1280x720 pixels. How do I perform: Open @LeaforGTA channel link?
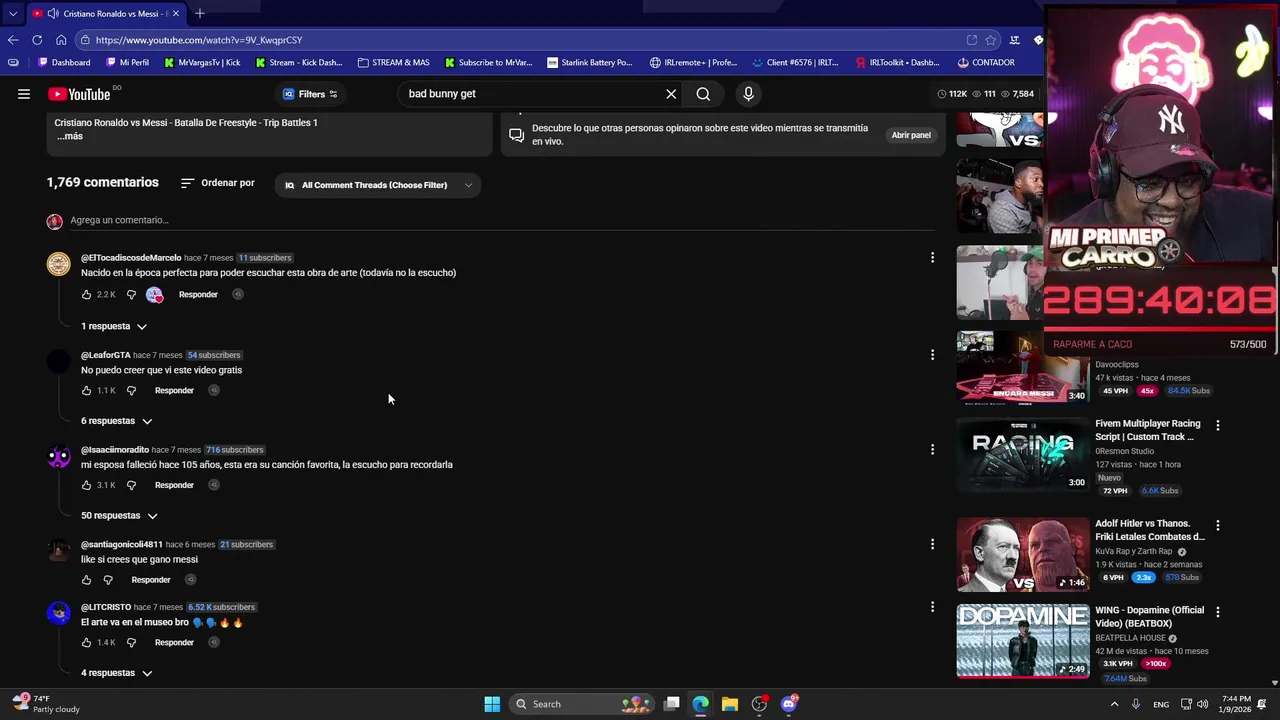[105, 355]
